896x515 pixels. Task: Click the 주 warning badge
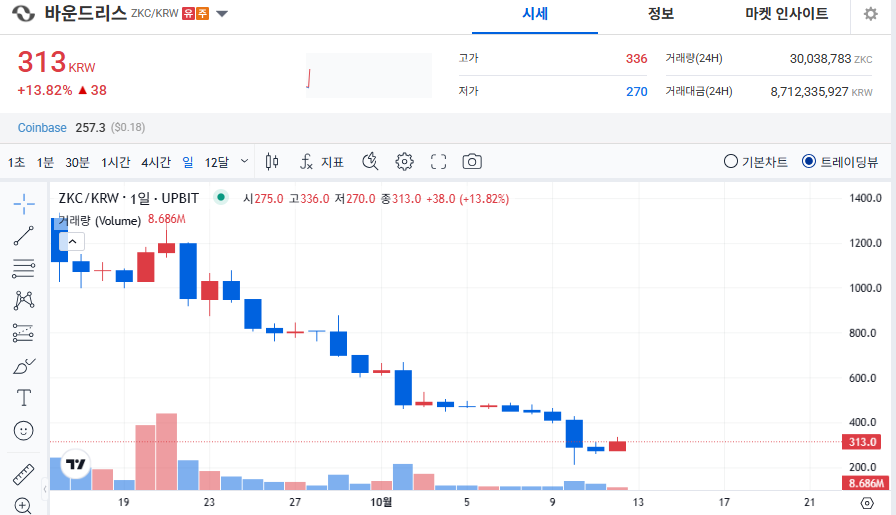point(202,13)
